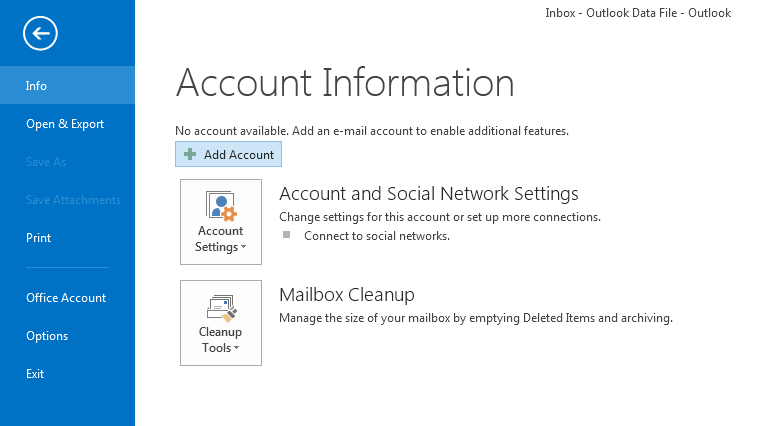
Task: Click the 'Change settings for this account' description
Action: click(x=440, y=217)
